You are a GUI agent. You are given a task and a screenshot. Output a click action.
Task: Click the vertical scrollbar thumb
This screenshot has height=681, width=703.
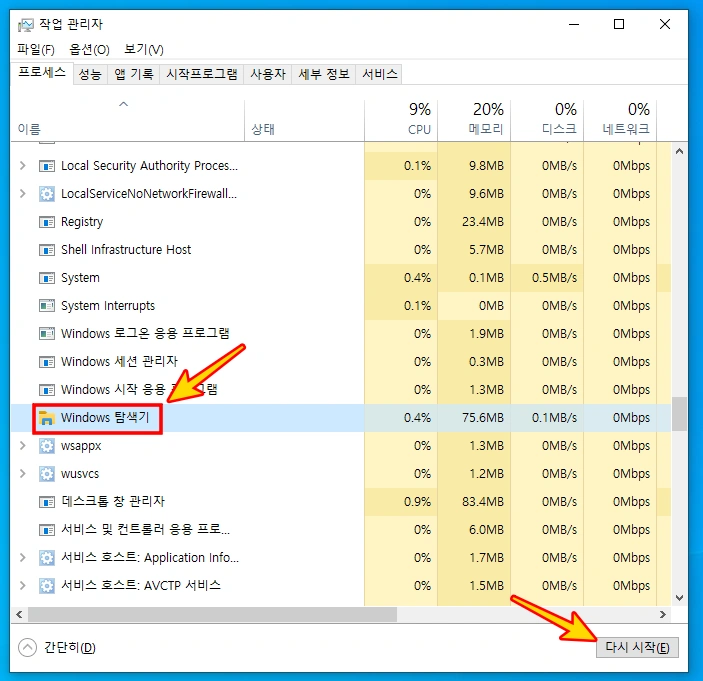(679, 413)
